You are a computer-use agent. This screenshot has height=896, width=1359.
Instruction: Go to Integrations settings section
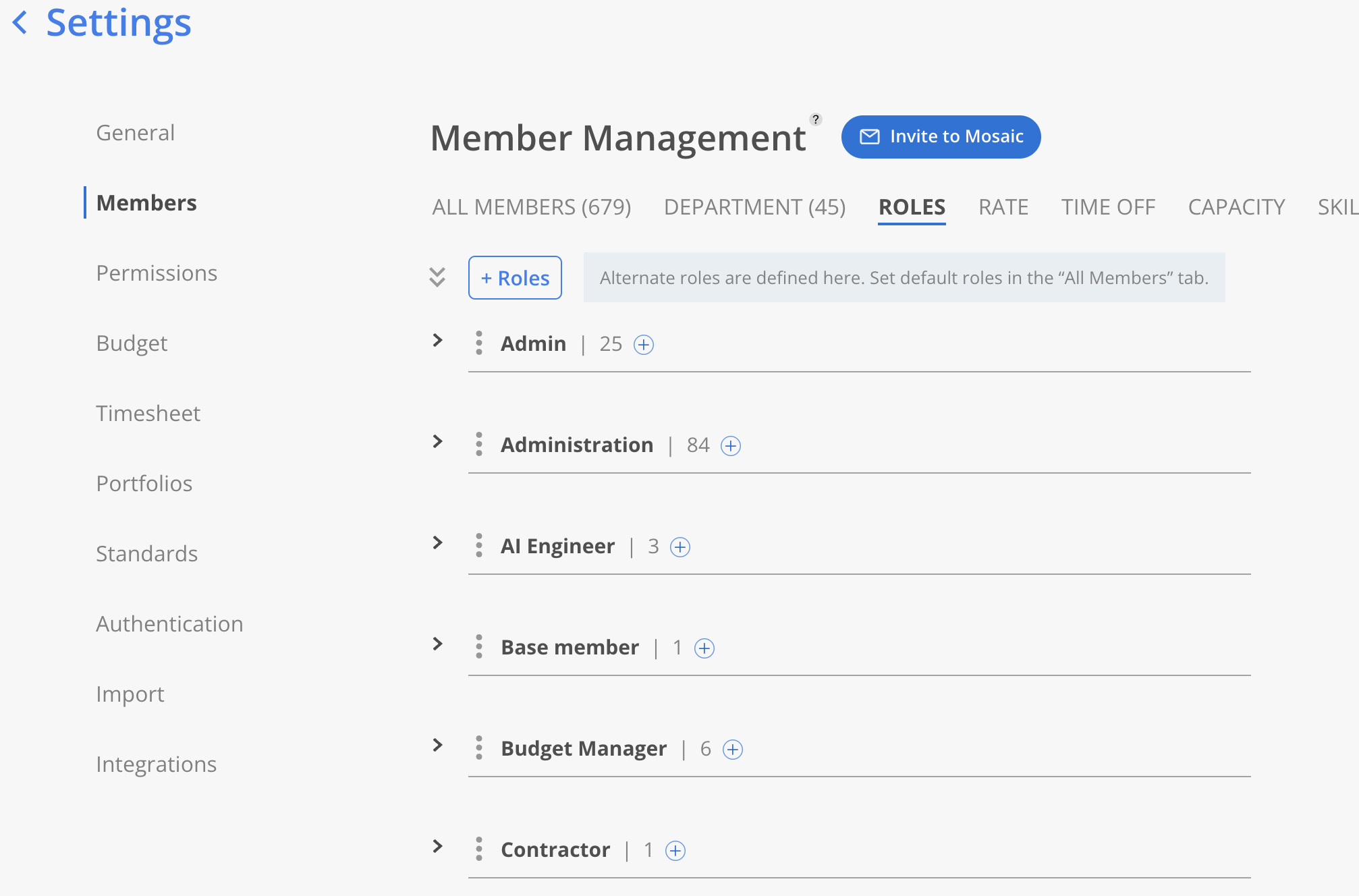[156, 764]
